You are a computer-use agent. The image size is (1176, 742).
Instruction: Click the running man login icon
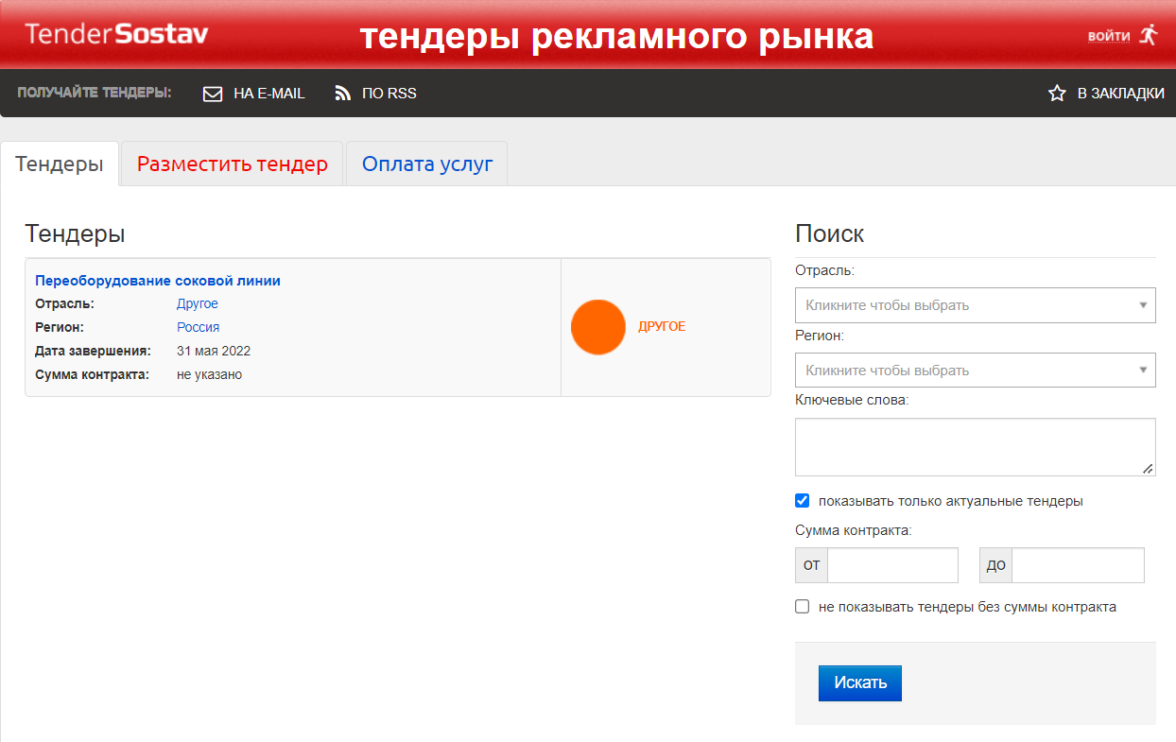pos(1148,35)
